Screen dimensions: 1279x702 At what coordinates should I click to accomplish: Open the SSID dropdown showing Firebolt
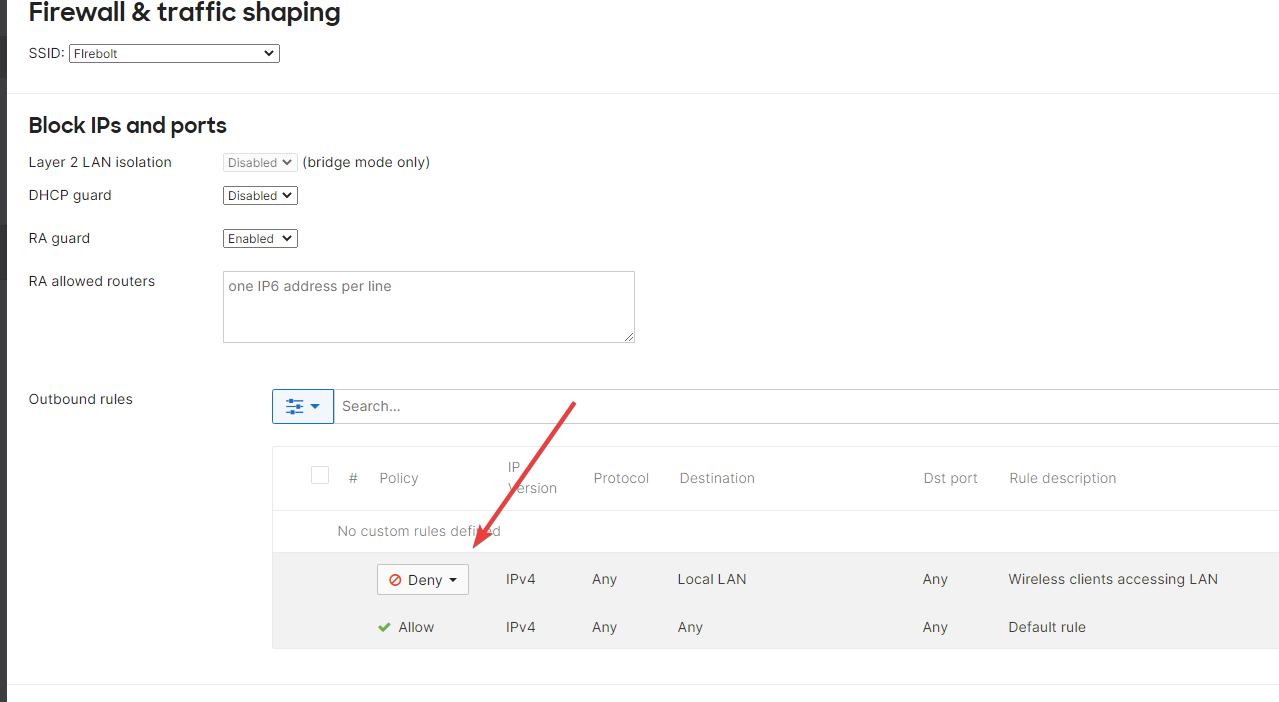(x=173, y=53)
